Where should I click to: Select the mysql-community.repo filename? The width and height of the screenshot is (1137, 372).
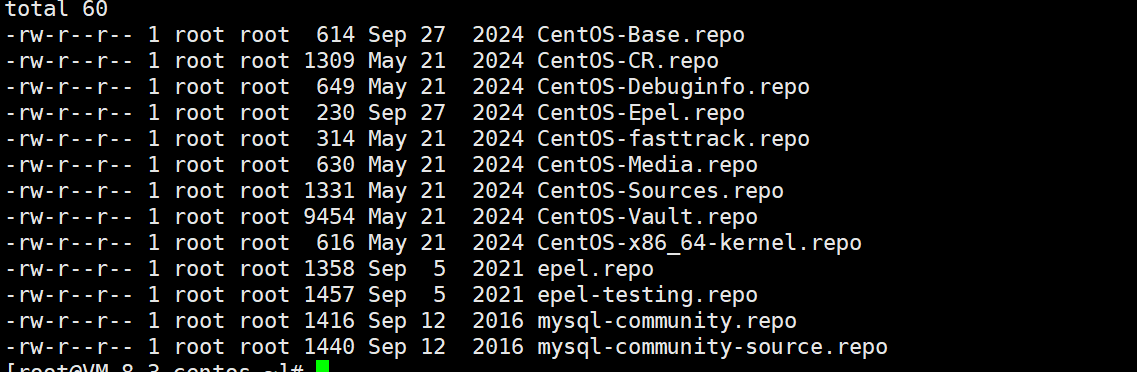click(667, 321)
